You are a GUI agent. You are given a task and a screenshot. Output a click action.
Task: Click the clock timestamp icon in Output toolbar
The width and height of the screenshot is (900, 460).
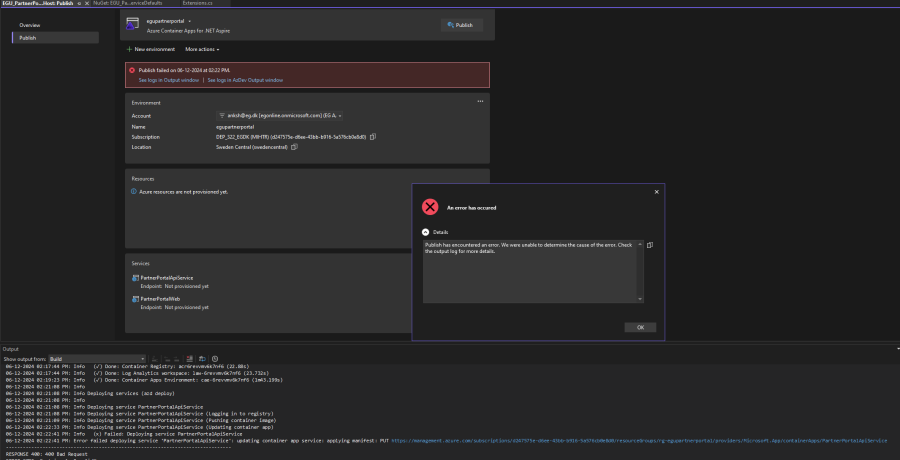tap(215, 359)
